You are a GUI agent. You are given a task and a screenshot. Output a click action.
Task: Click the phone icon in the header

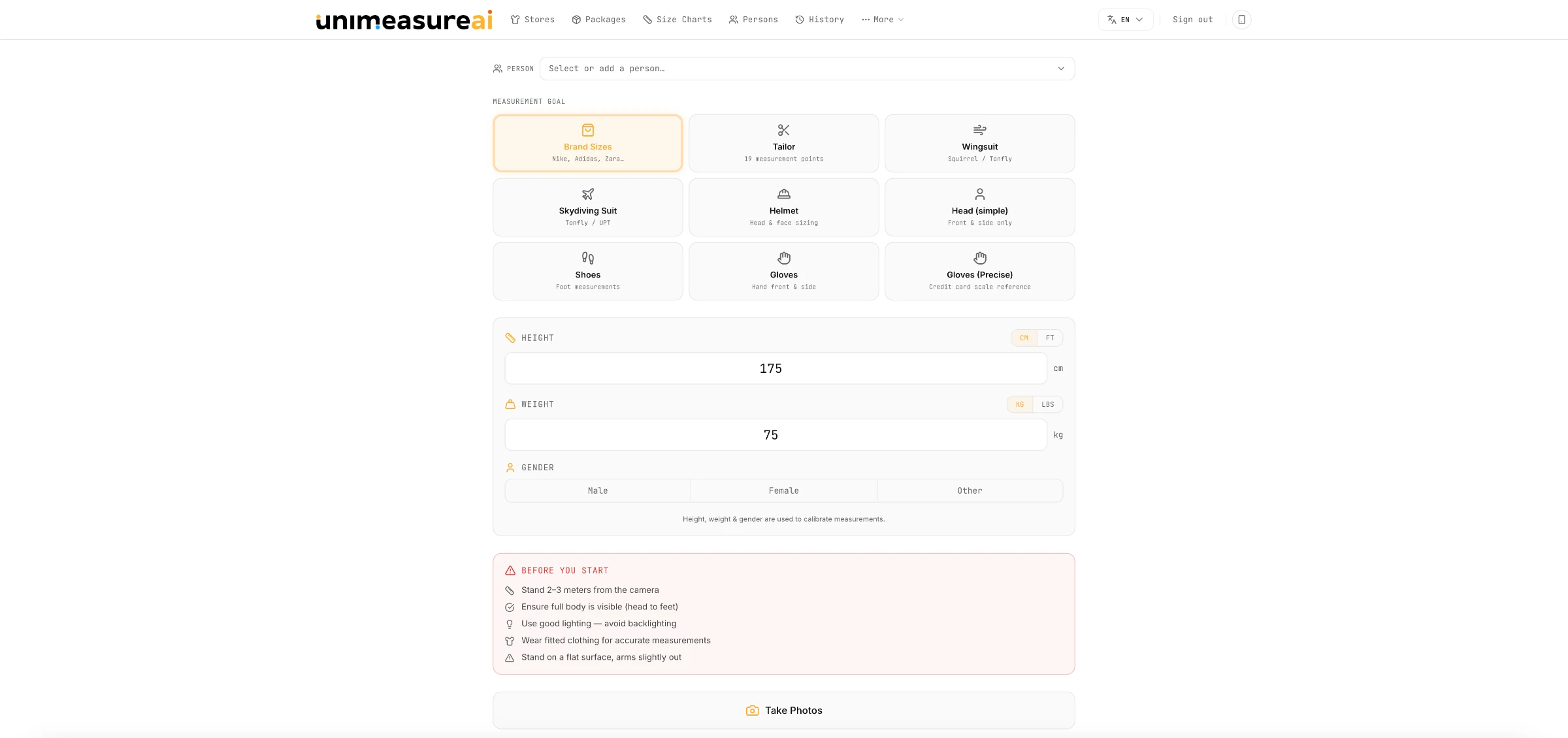(x=1242, y=20)
